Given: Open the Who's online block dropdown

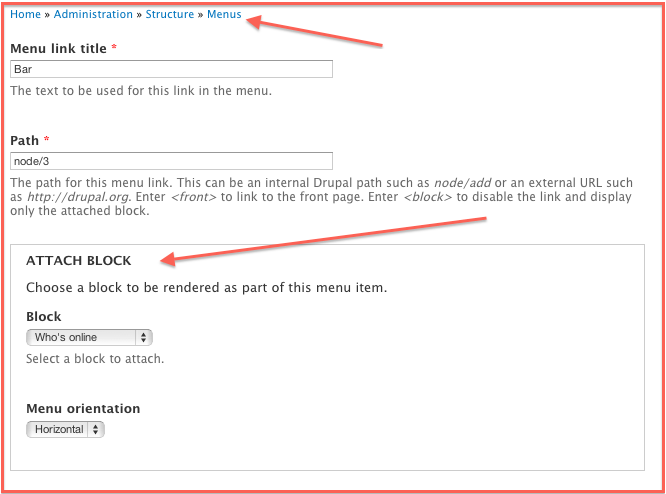Looking at the screenshot, I should tap(89, 337).
